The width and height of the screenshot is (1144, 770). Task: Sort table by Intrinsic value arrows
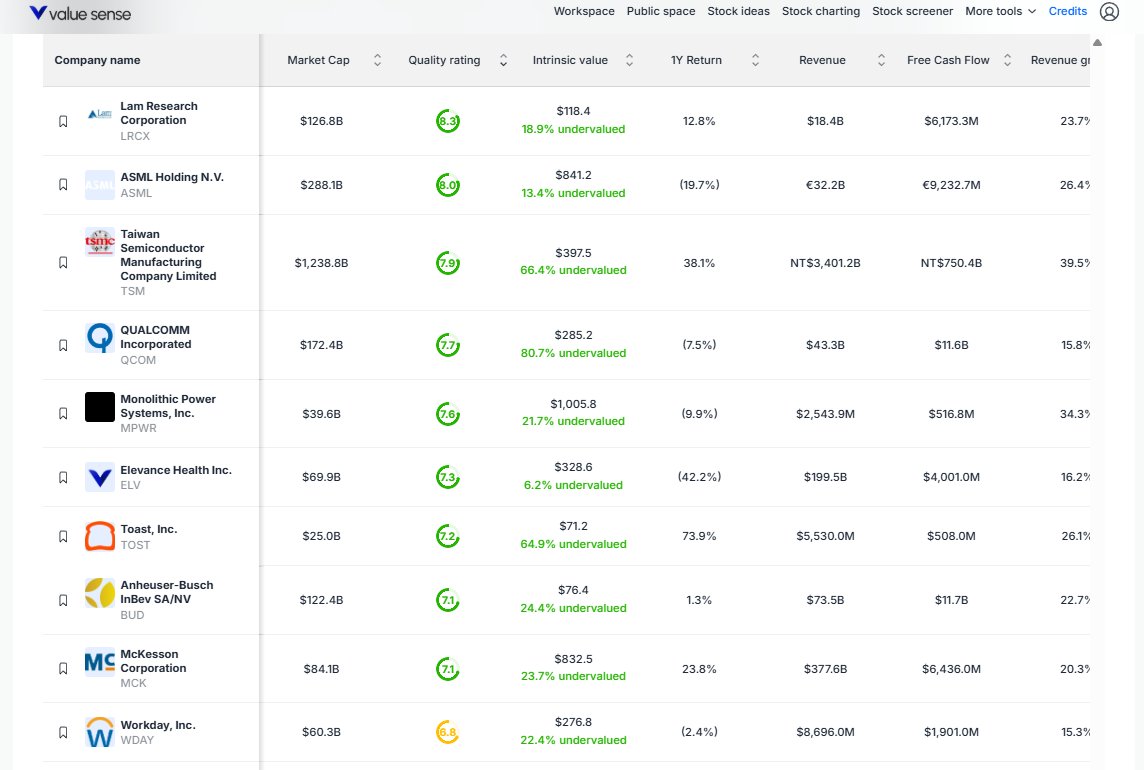[630, 61]
